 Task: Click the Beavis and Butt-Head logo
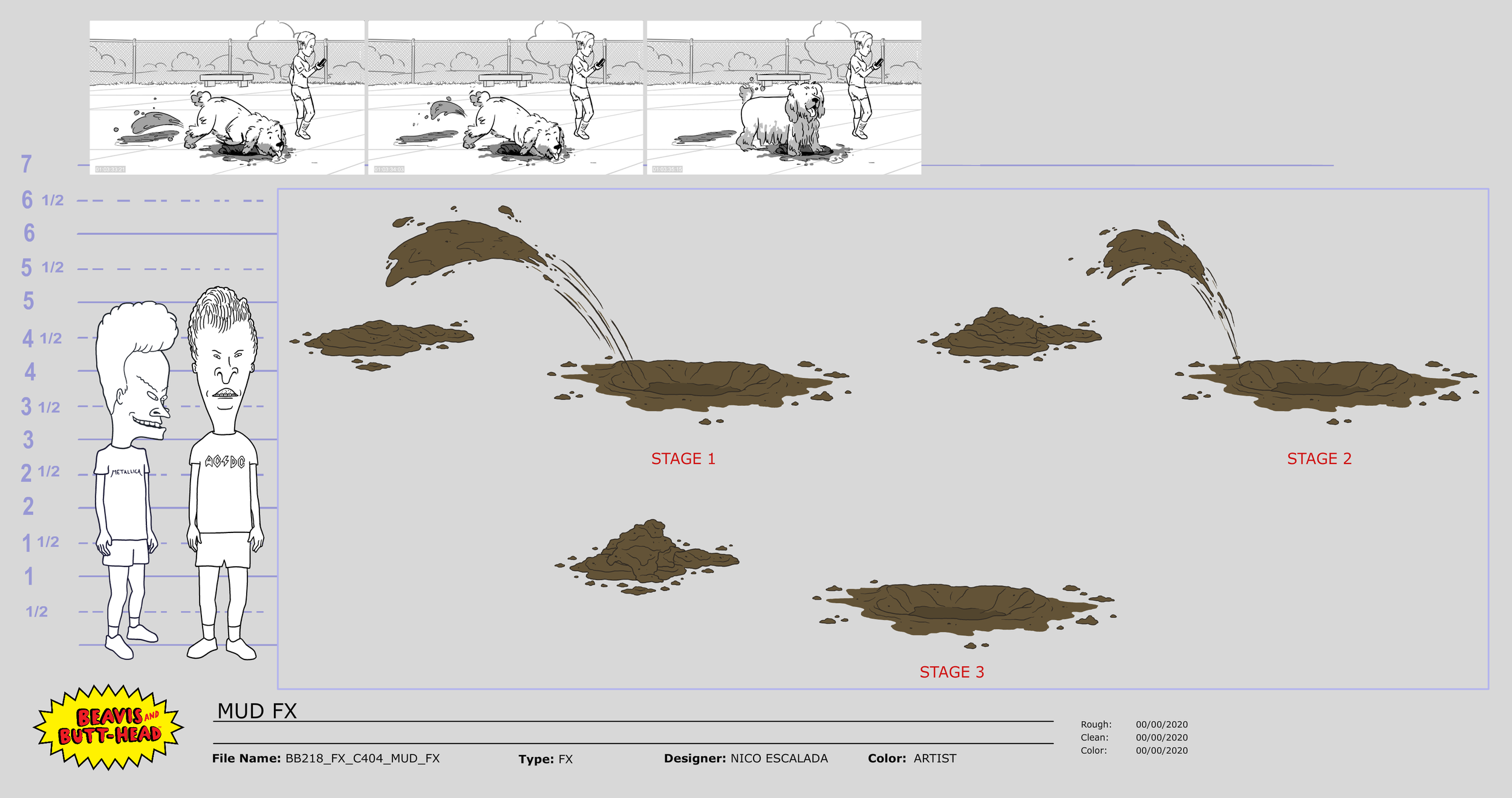109,726
